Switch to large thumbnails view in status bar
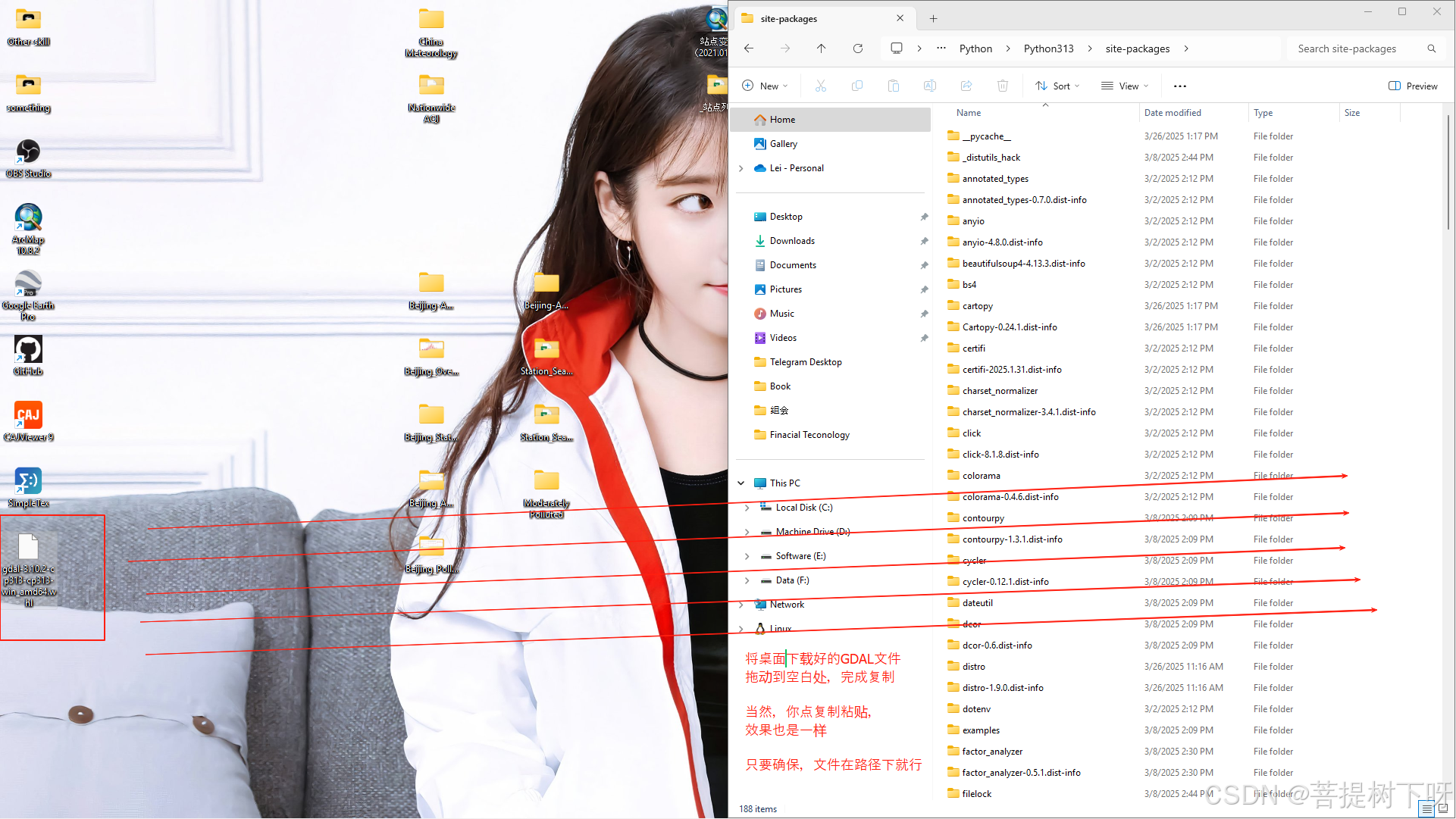1456x819 pixels. tap(1443, 808)
